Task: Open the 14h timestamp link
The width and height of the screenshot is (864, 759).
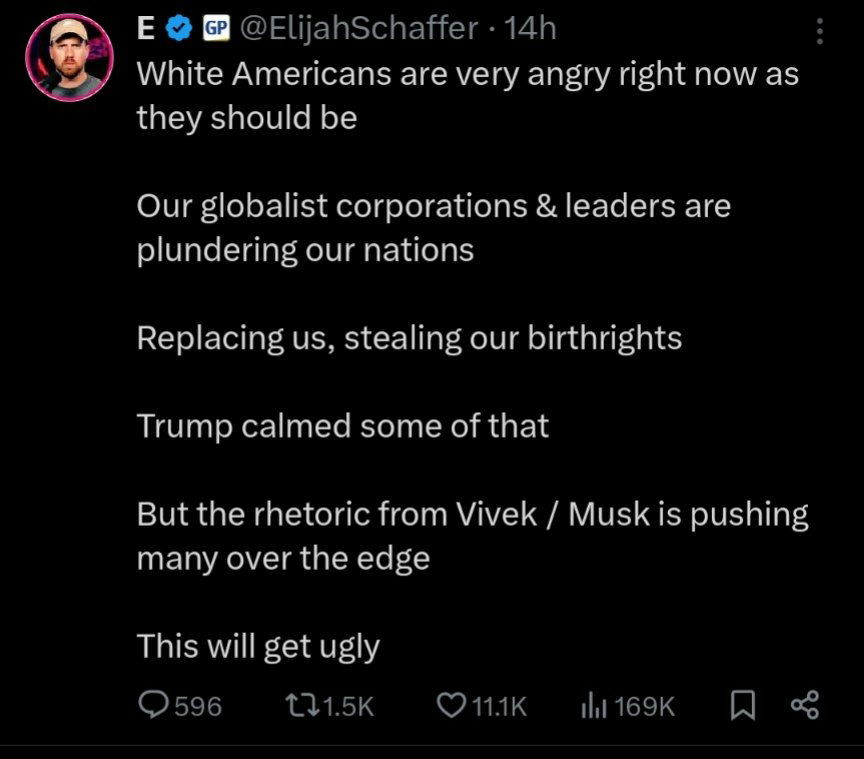Action: tap(531, 28)
